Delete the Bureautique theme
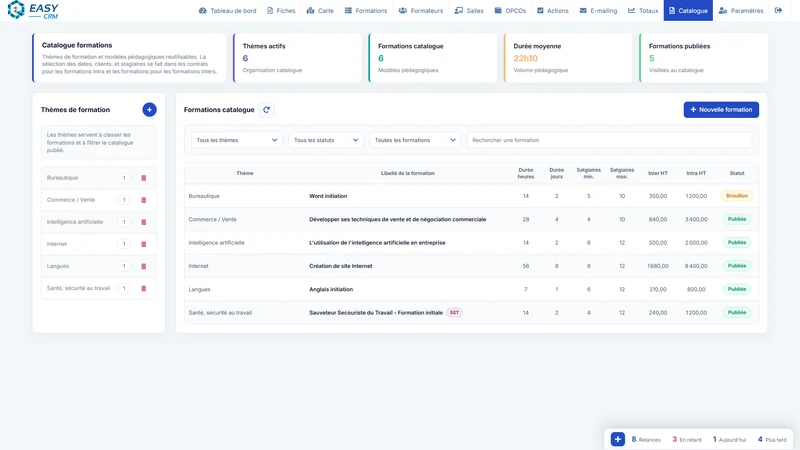Viewport: 800px width, 450px height. tap(143, 178)
